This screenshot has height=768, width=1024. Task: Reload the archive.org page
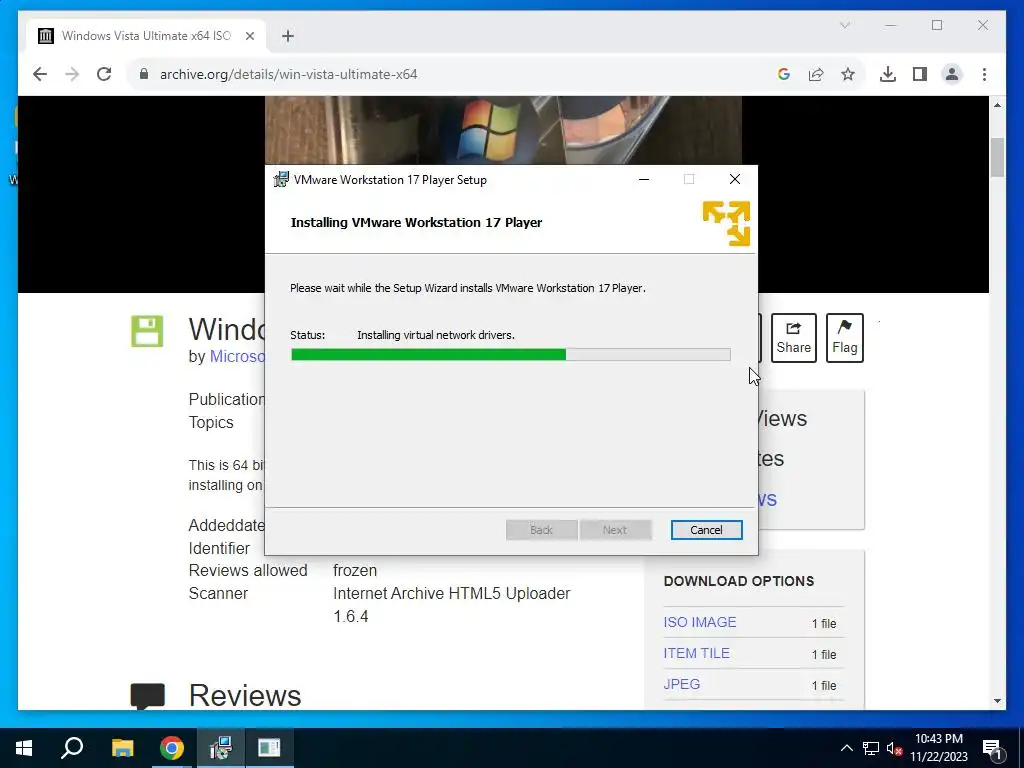[x=104, y=74]
